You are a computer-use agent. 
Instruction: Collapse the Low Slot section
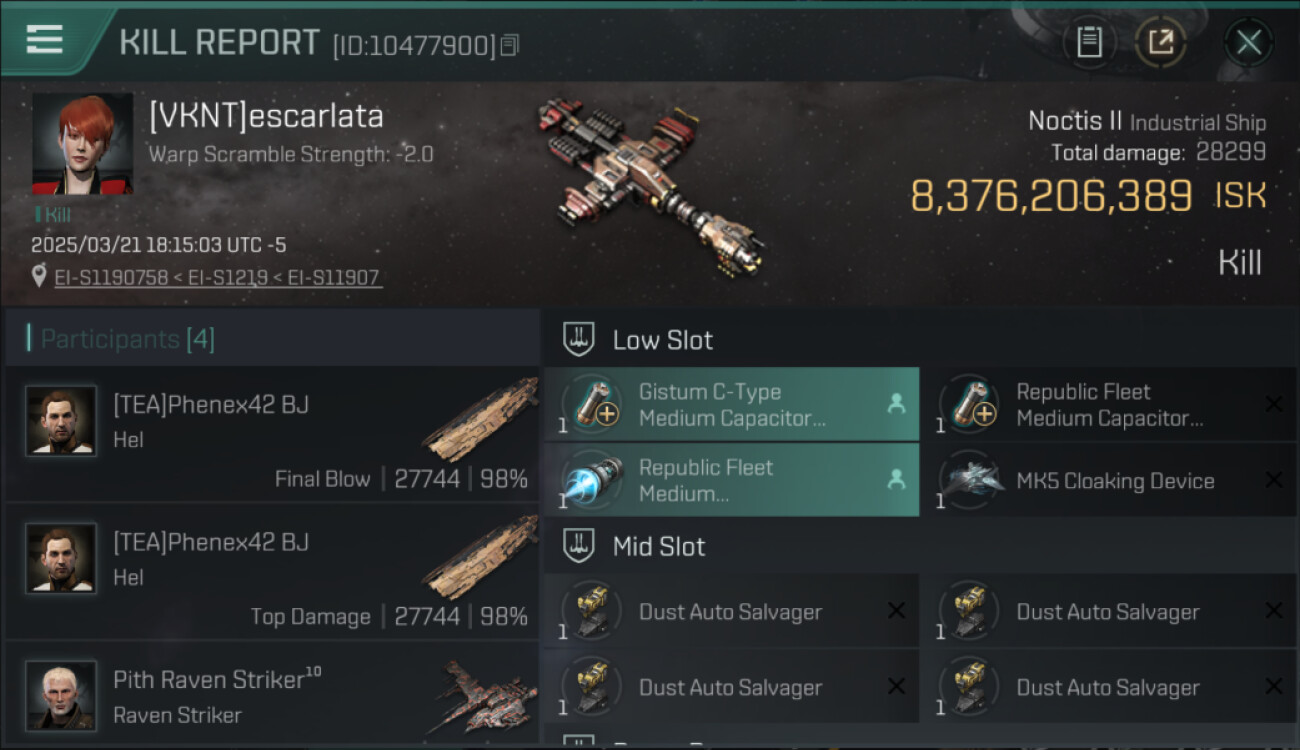click(579, 339)
